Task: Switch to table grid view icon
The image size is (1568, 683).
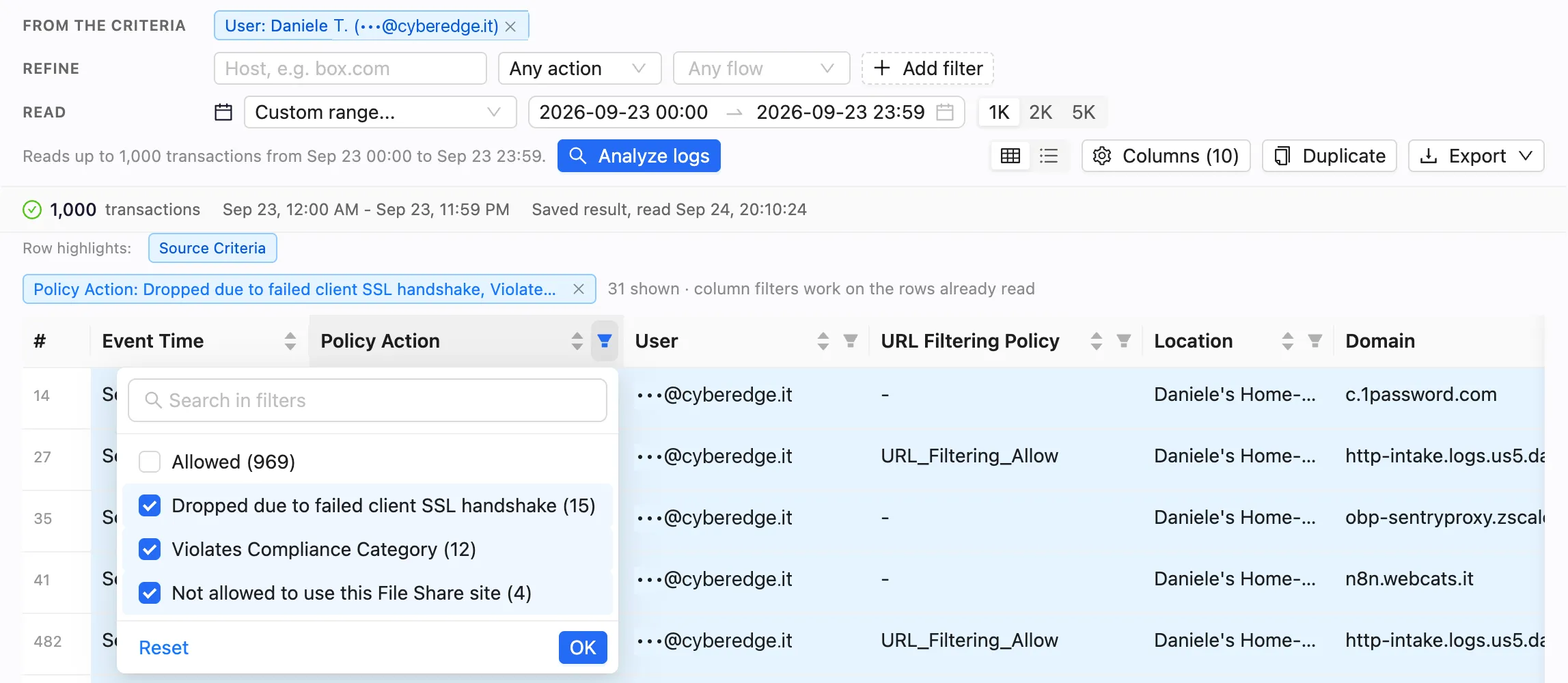Action: [x=1010, y=156]
